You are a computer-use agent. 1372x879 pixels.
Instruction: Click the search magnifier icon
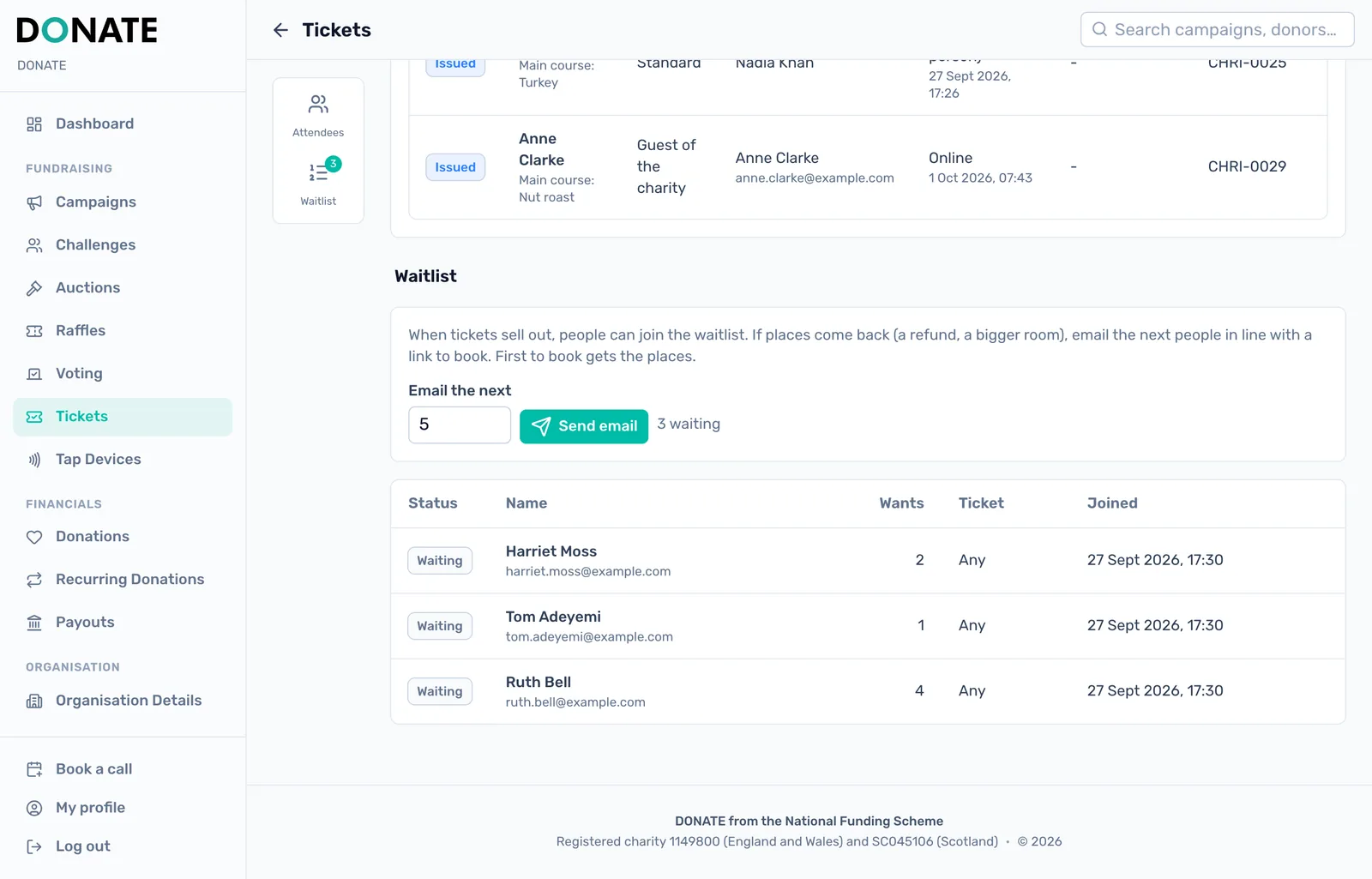pyautogui.click(x=1099, y=29)
